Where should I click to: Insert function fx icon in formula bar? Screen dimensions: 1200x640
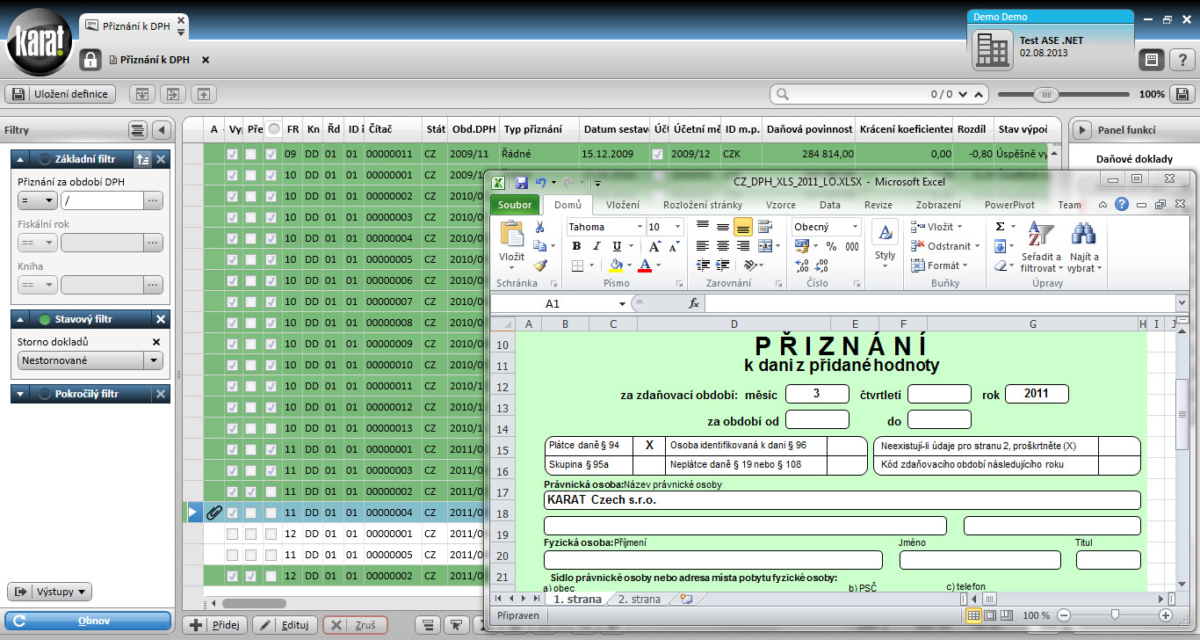click(694, 303)
